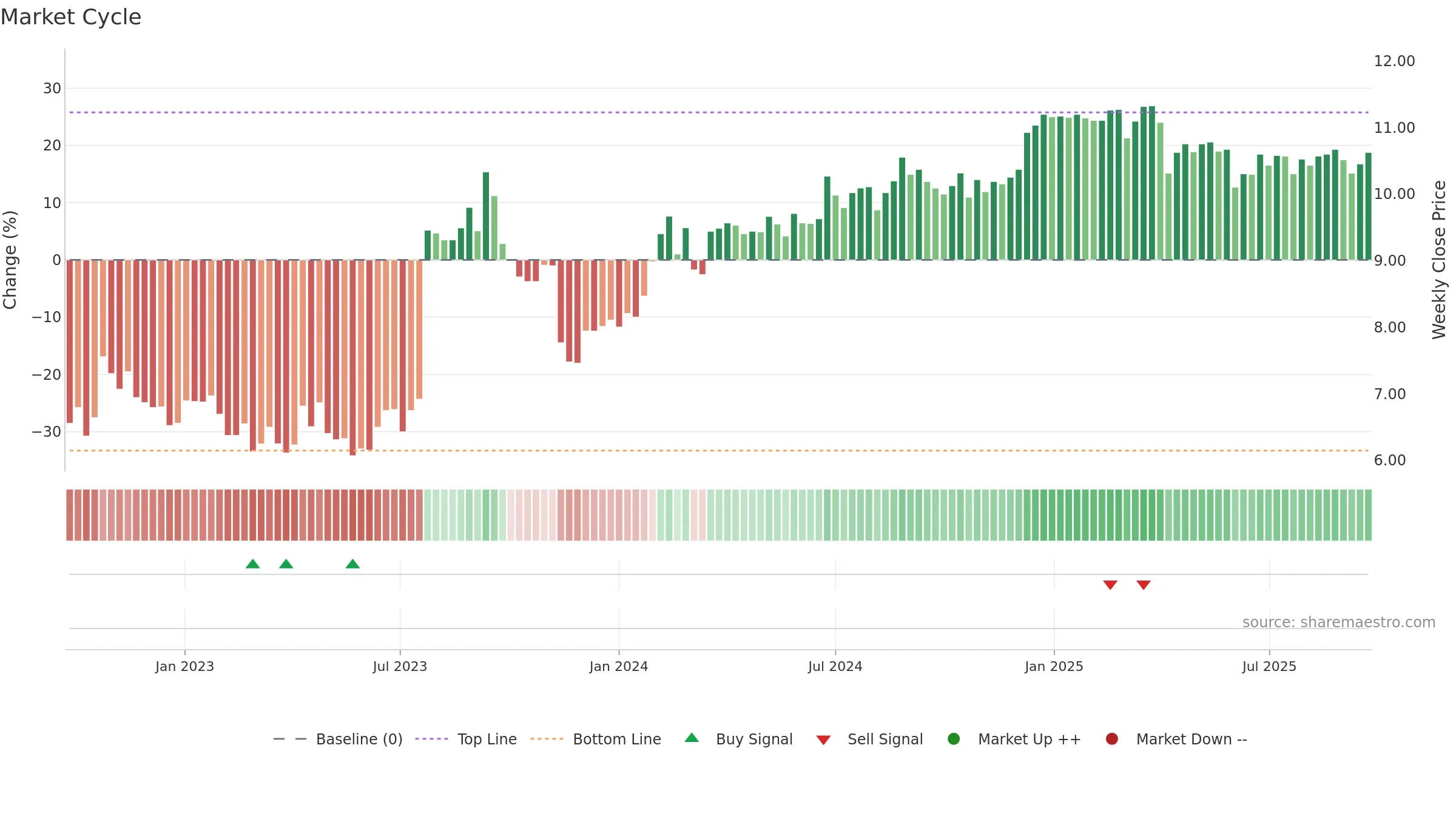
Task: Click the −30 tick on Change axis
Action: (x=47, y=432)
